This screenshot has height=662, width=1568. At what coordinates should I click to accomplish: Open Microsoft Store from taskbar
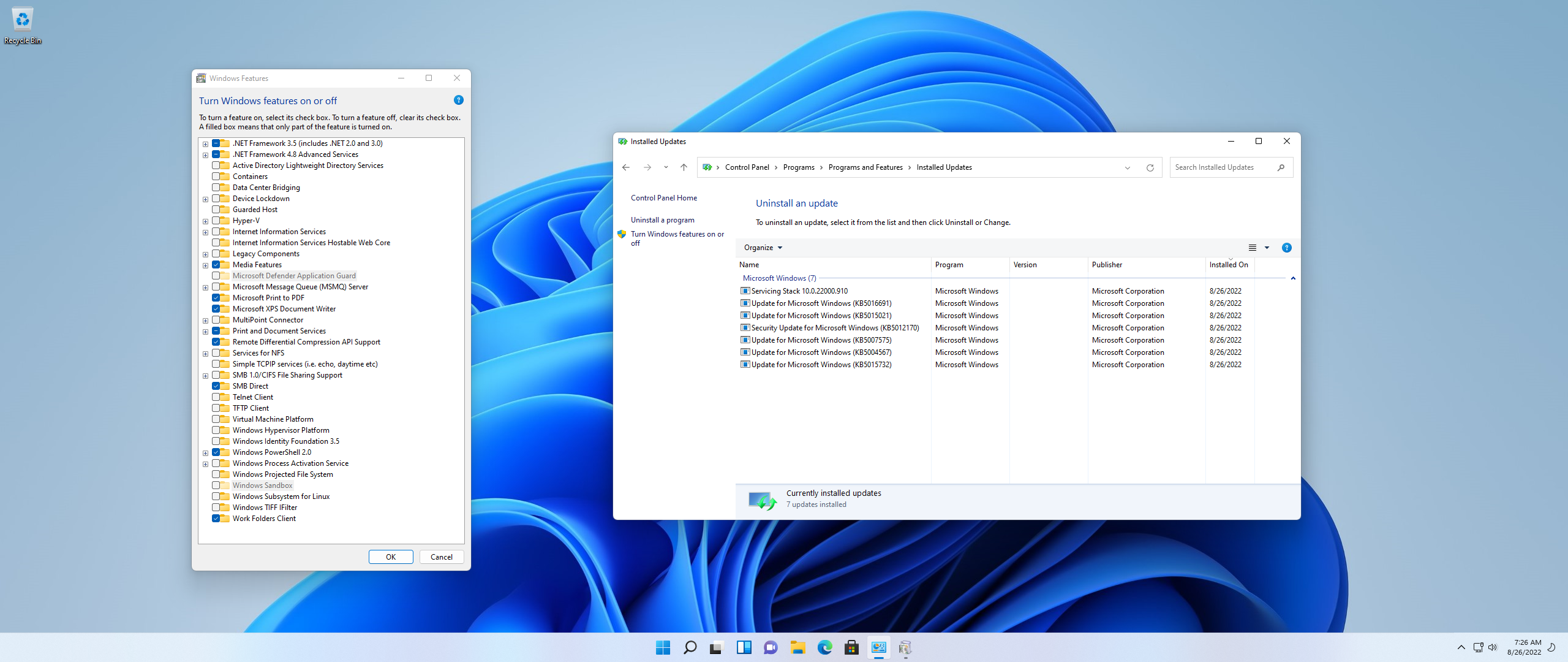(851, 647)
